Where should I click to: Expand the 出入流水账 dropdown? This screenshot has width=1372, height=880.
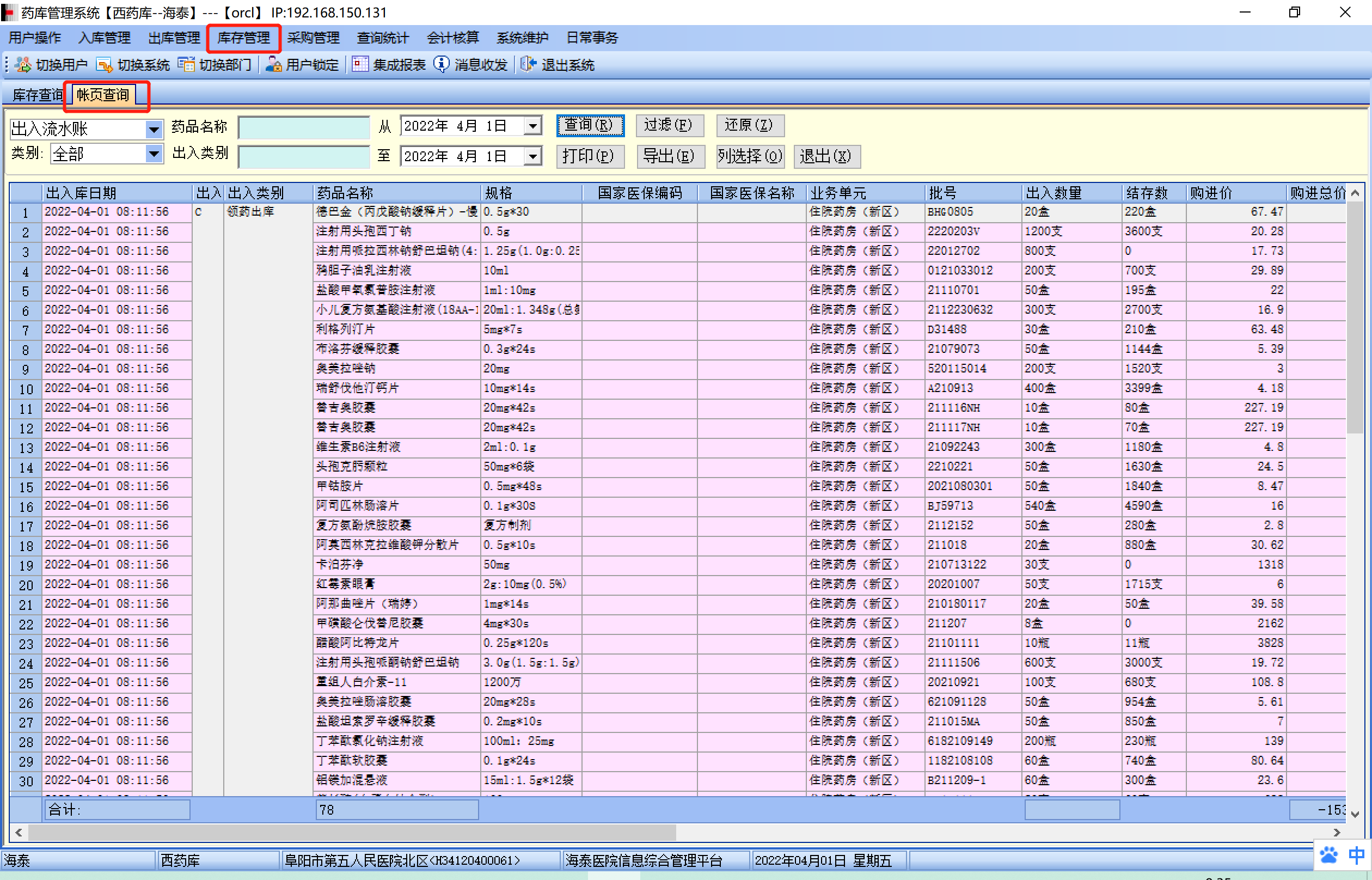tap(154, 129)
